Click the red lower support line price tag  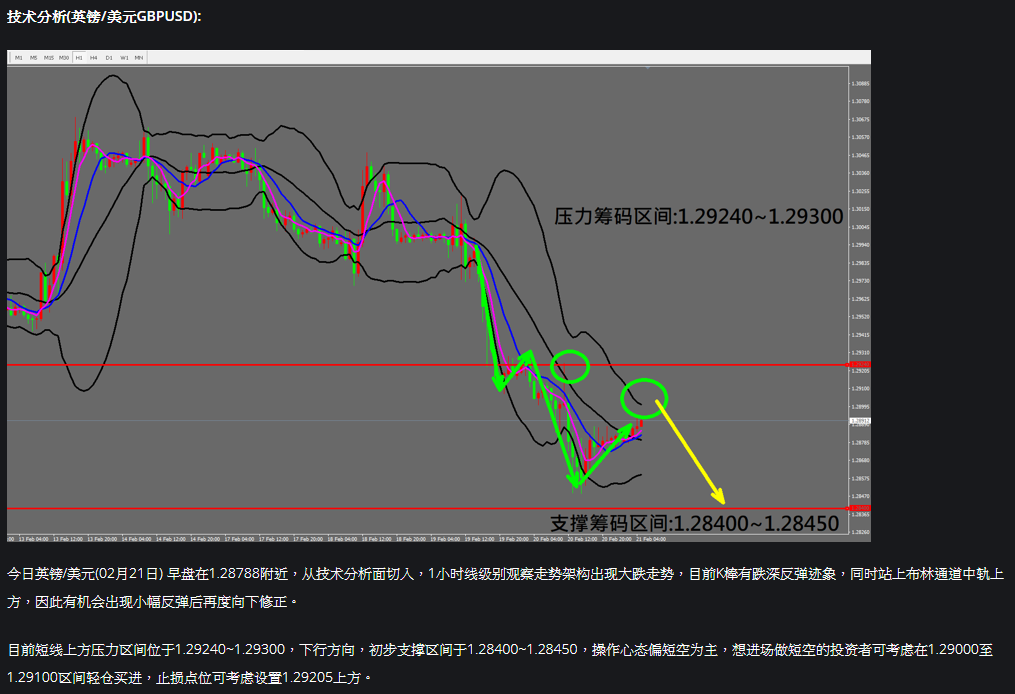(860, 508)
